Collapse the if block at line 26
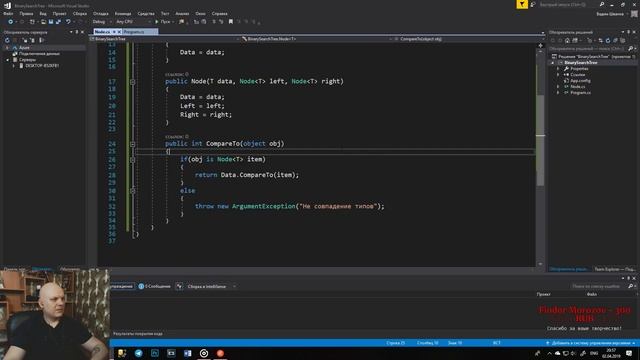640x360 pixels. (133, 160)
